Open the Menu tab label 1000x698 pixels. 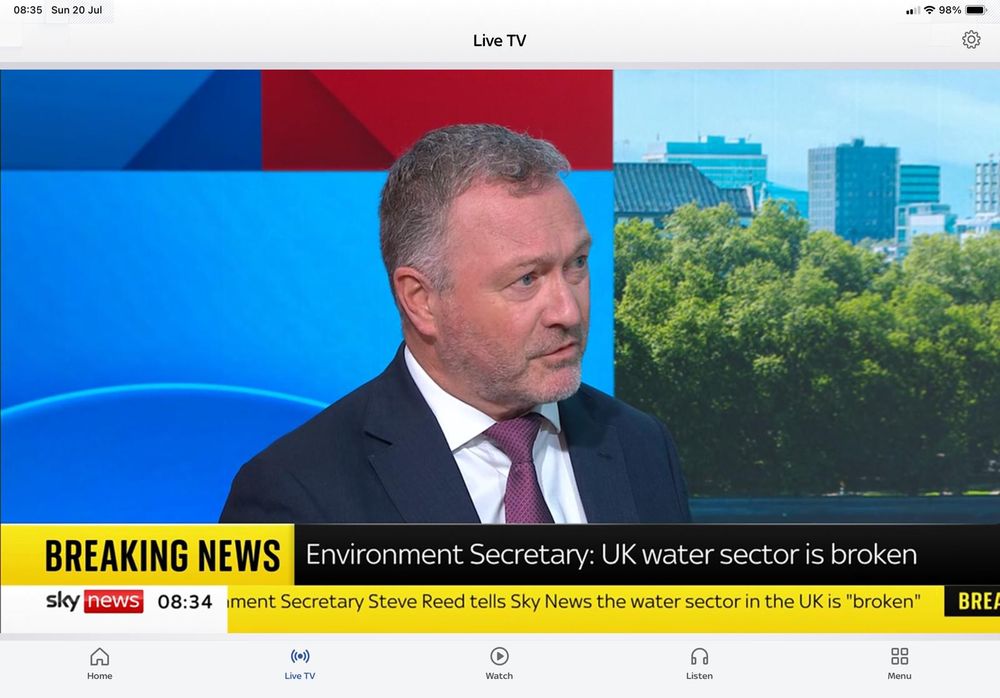pos(899,676)
